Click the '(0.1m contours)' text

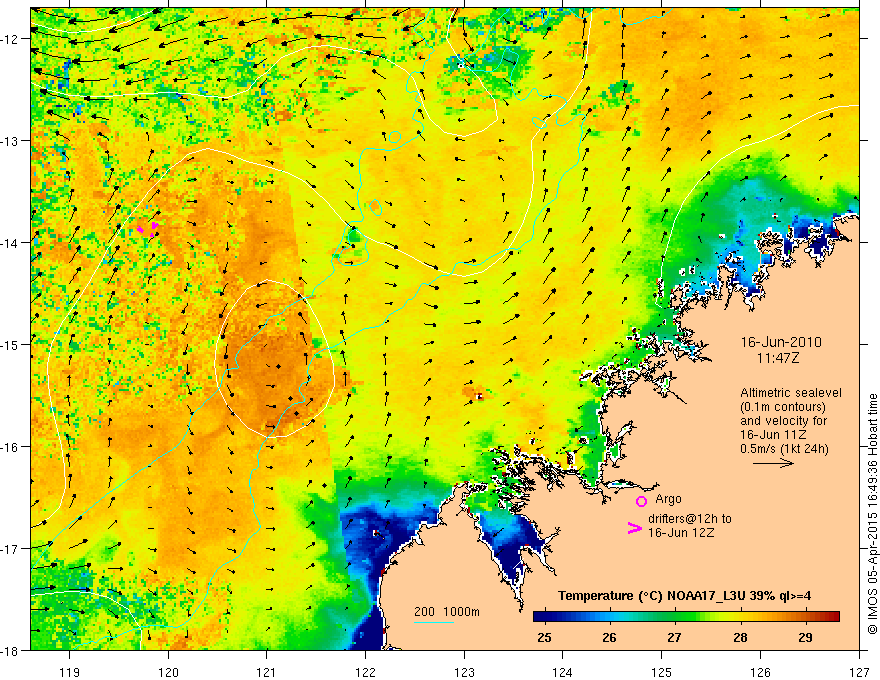point(782,407)
